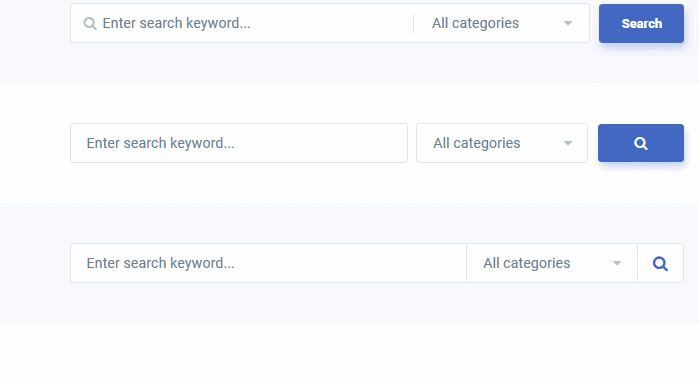
Task: Click the caret arrow in the middle row selector
Action: (x=567, y=143)
